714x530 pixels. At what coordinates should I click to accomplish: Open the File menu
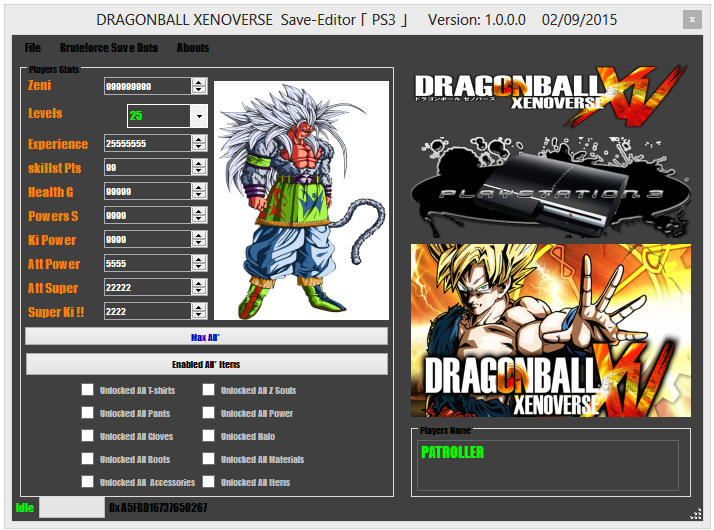33,47
